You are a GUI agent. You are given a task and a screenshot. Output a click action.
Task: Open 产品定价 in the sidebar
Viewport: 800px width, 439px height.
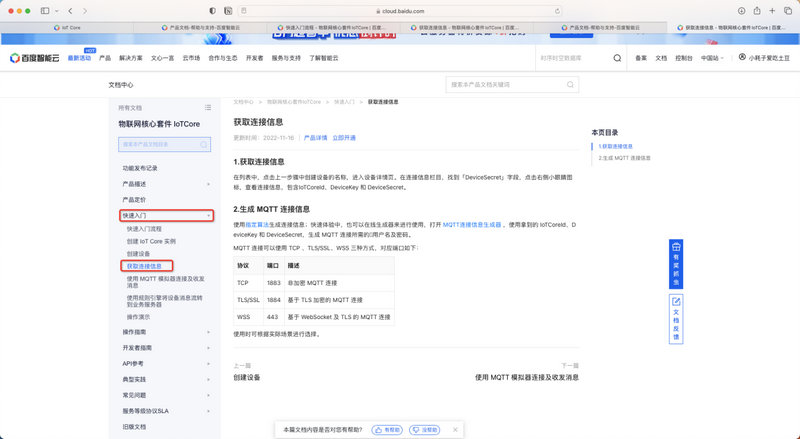click(x=134, y=200)
